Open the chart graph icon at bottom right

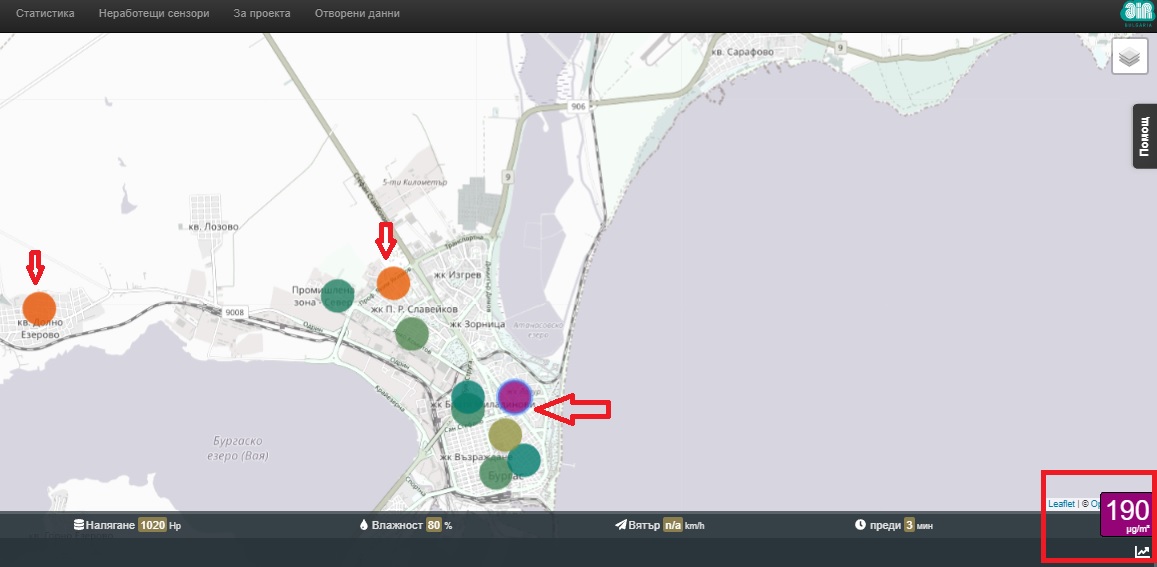pos(1142,551)
